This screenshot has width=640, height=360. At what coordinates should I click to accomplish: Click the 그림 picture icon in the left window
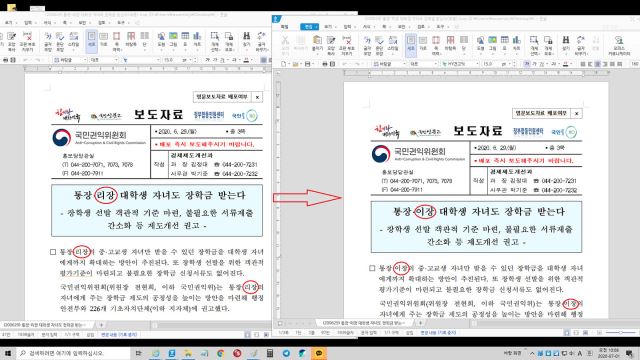(x=173, y=39)
